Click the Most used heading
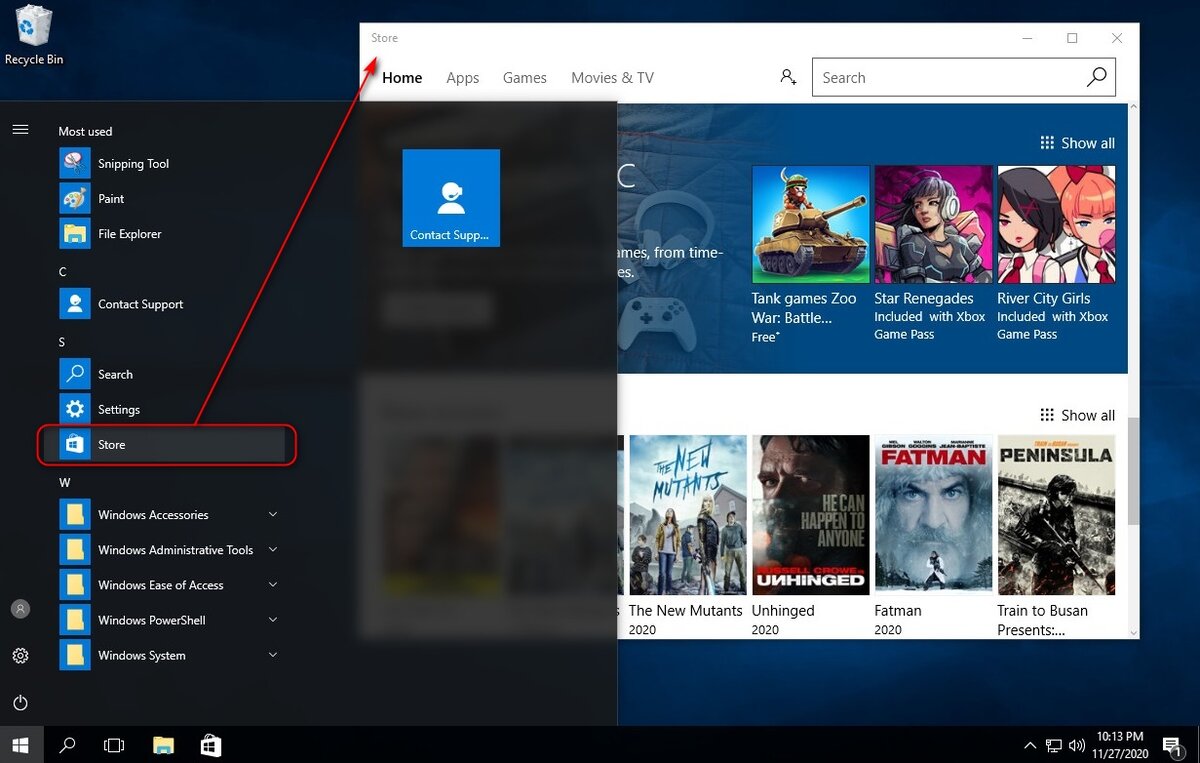Screen dimensions: 1200x763 85,131
